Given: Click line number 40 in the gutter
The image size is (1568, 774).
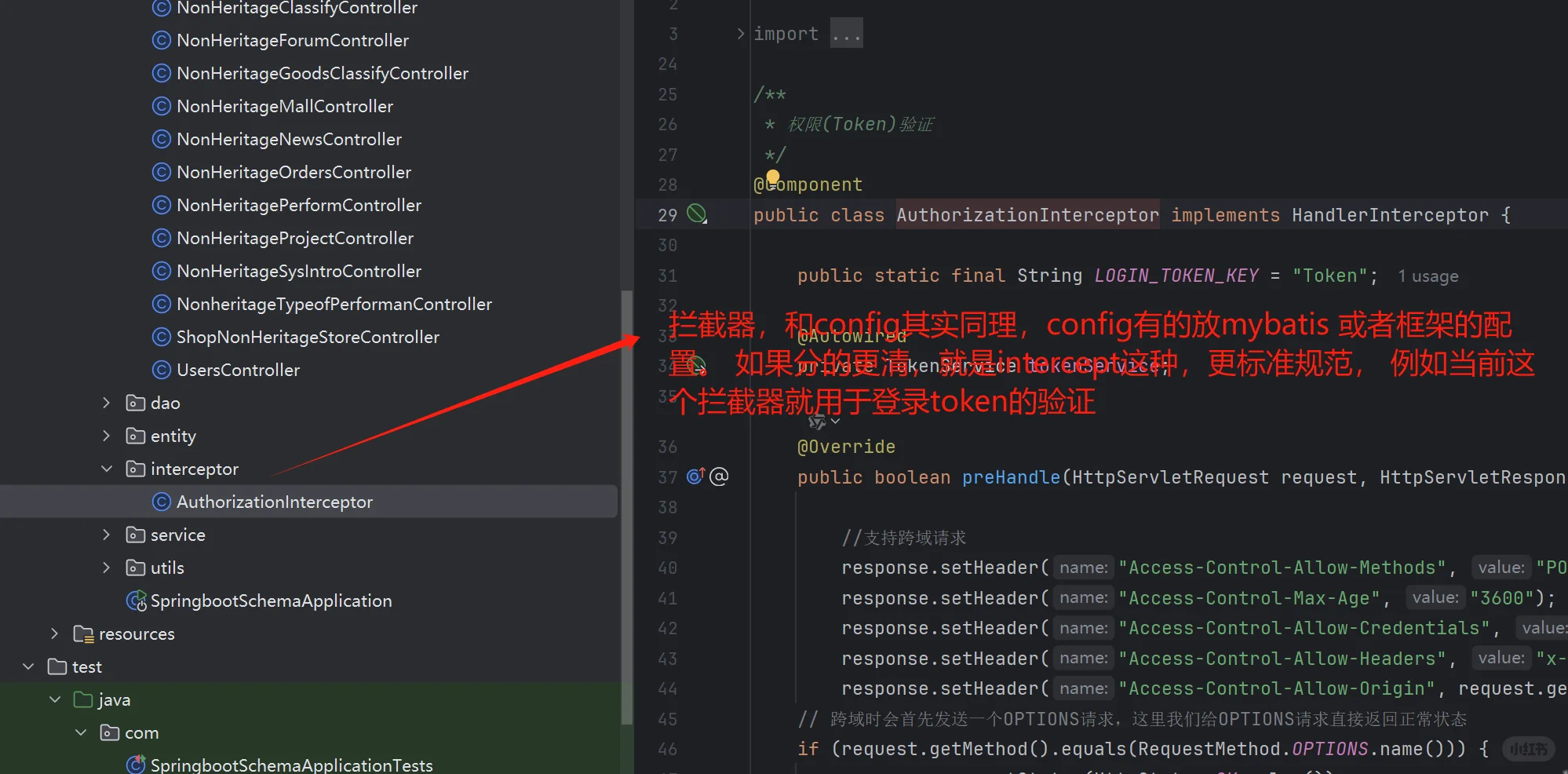Looking at the screenshot, I should click(666, 567).
